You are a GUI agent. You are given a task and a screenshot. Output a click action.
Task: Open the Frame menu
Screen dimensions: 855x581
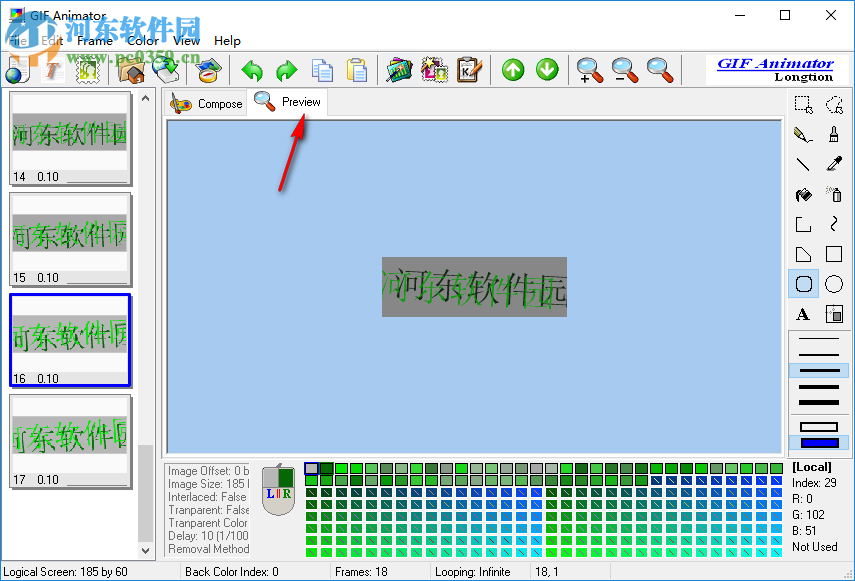point(95,41)
